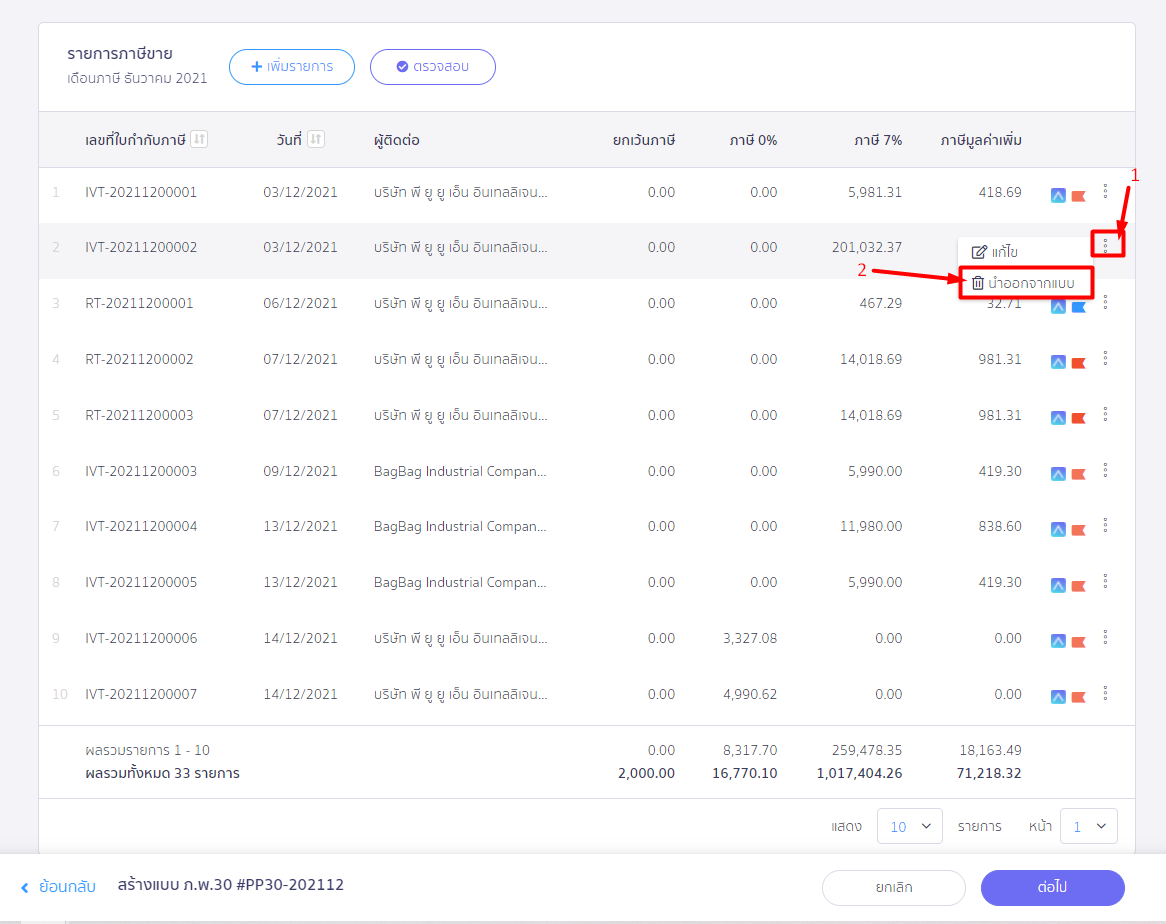Click the blue arrow icon on RT-20211200002 row
The image size is (1166, 924).
[x=1058, y=363]
